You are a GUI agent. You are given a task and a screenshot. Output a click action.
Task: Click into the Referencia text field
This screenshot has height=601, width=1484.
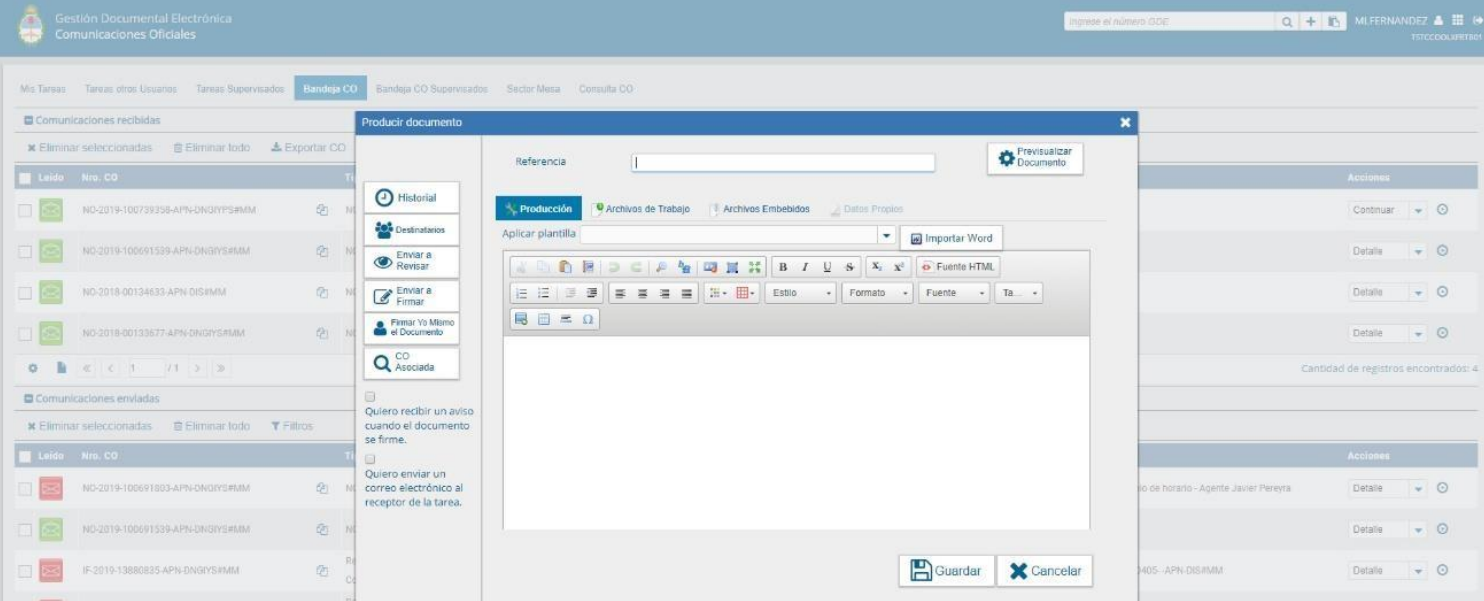782,162
